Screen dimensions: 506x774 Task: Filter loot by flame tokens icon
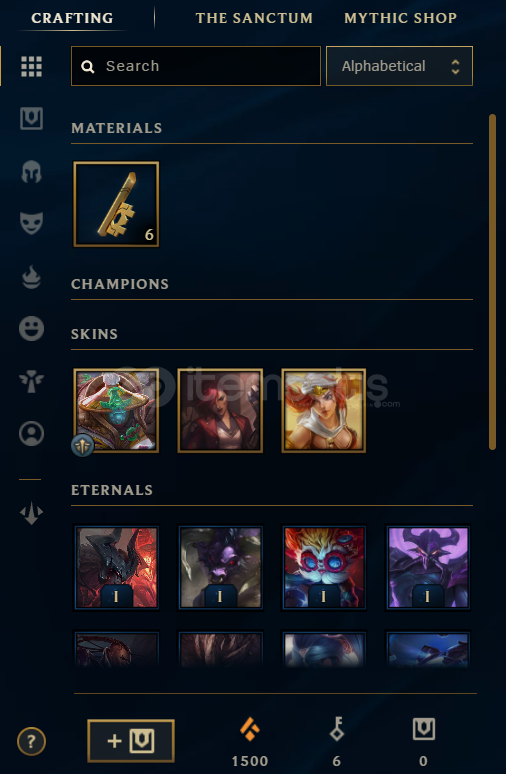tap(31, 276)
